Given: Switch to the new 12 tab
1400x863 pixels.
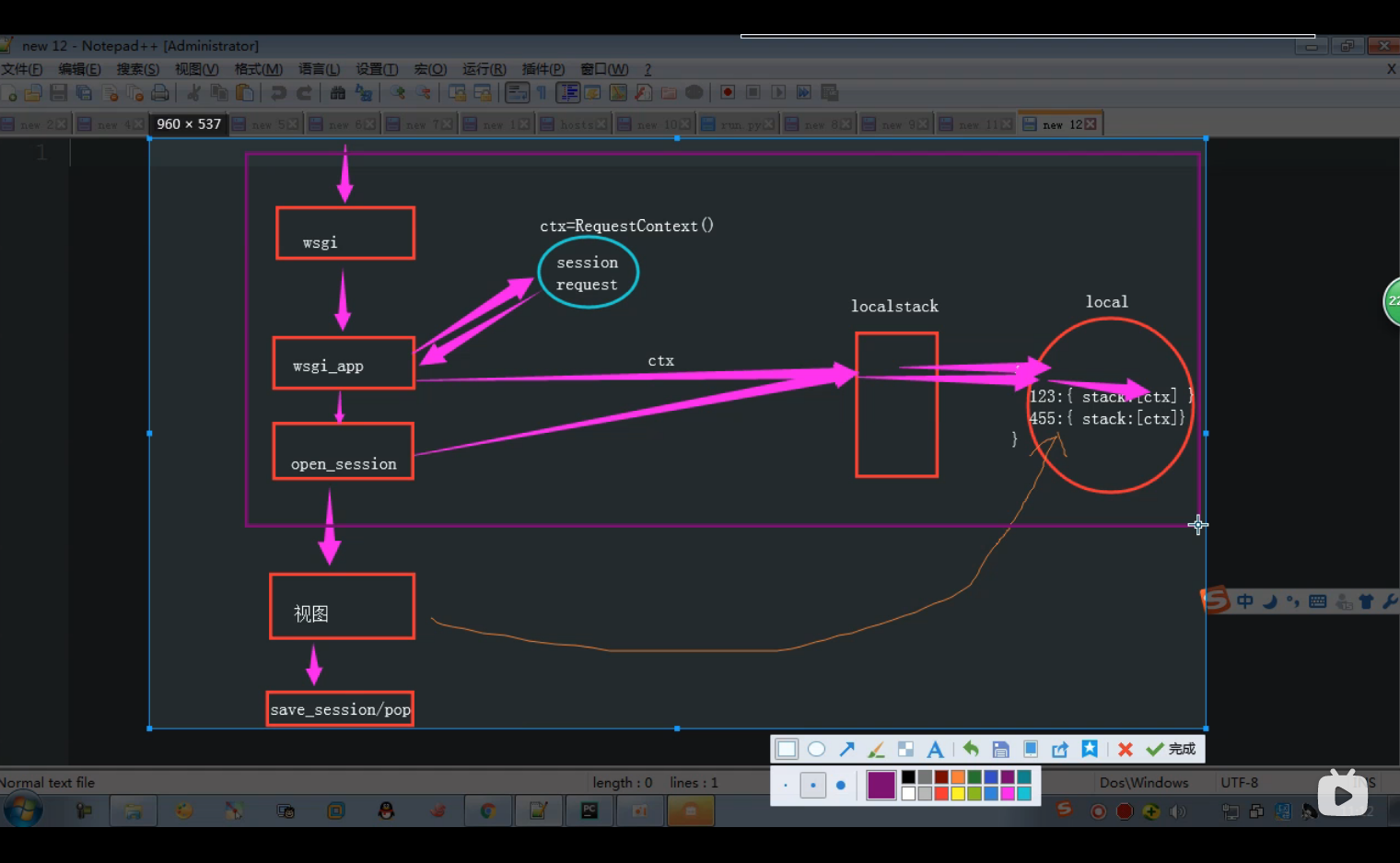Looking at the screenshot, I should tap(1059, 124).
